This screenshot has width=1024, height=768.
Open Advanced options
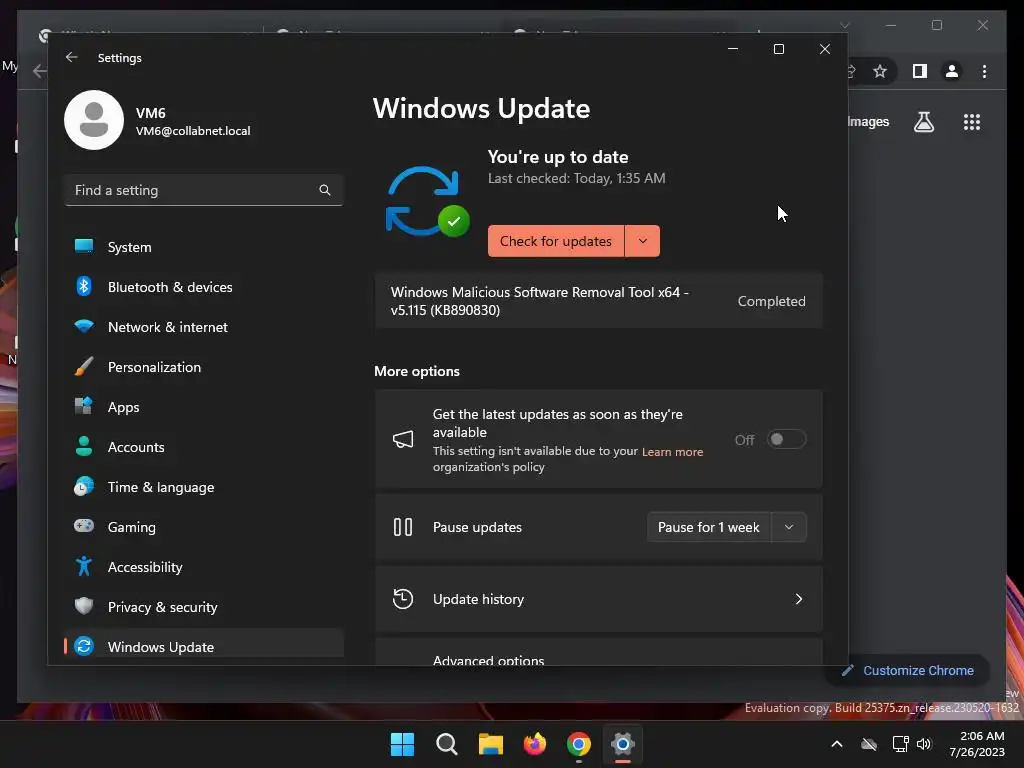[x=598, y=652]
